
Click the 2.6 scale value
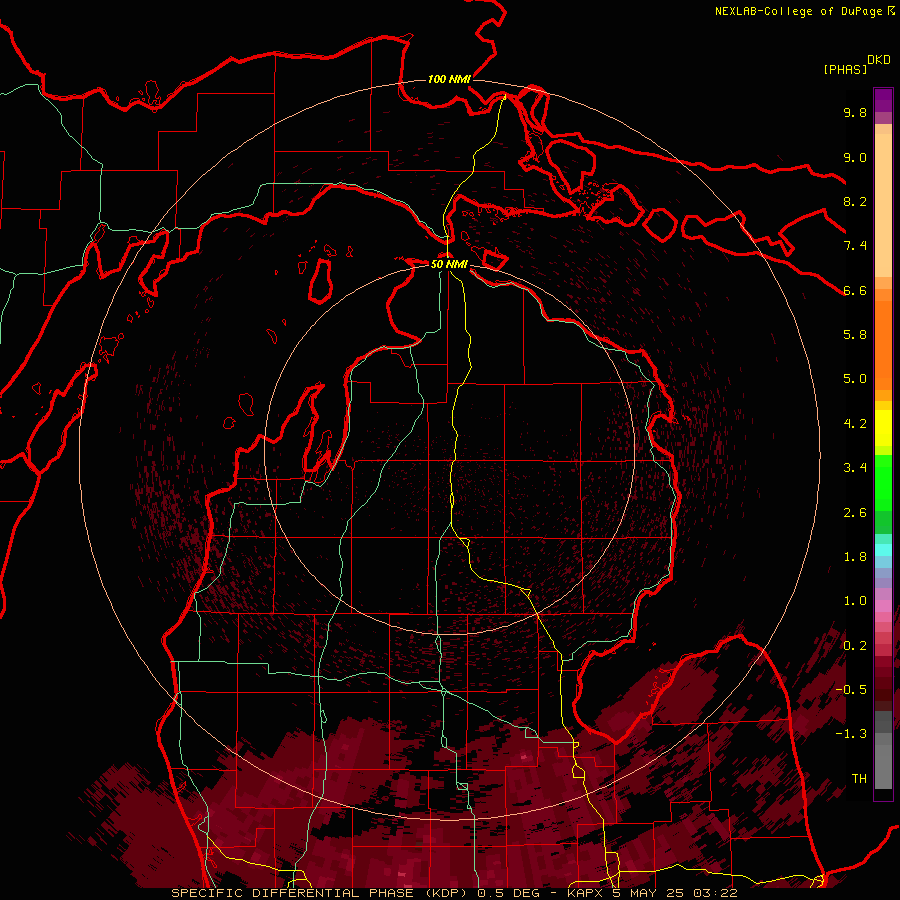click(x=855, y=513)
